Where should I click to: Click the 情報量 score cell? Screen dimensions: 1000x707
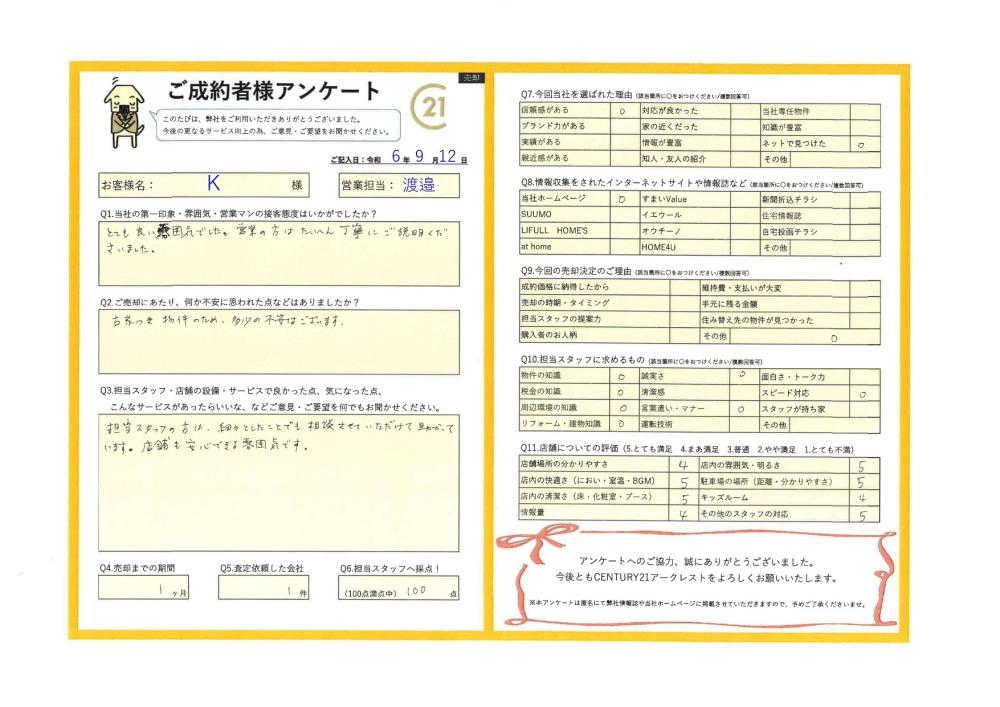pos(684,513)
